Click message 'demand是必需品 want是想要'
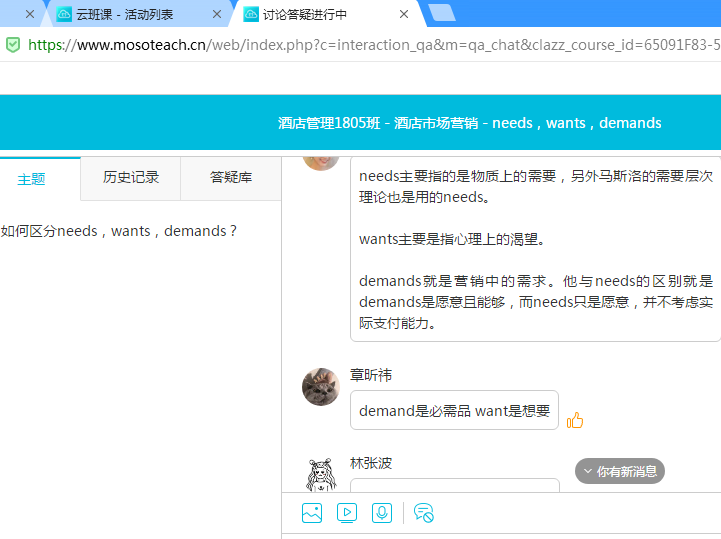The width and height of the screenshot is (721, 539). (454, 410)
